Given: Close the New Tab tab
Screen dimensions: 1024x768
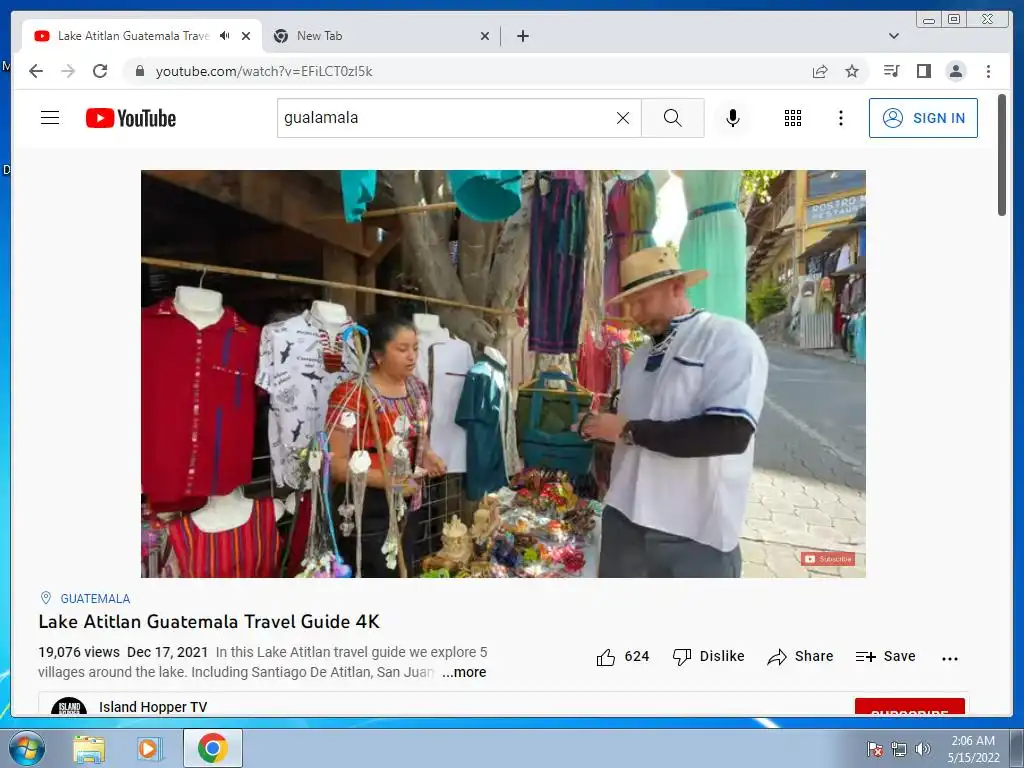Looking at the screenshot, I should point(485,36).
